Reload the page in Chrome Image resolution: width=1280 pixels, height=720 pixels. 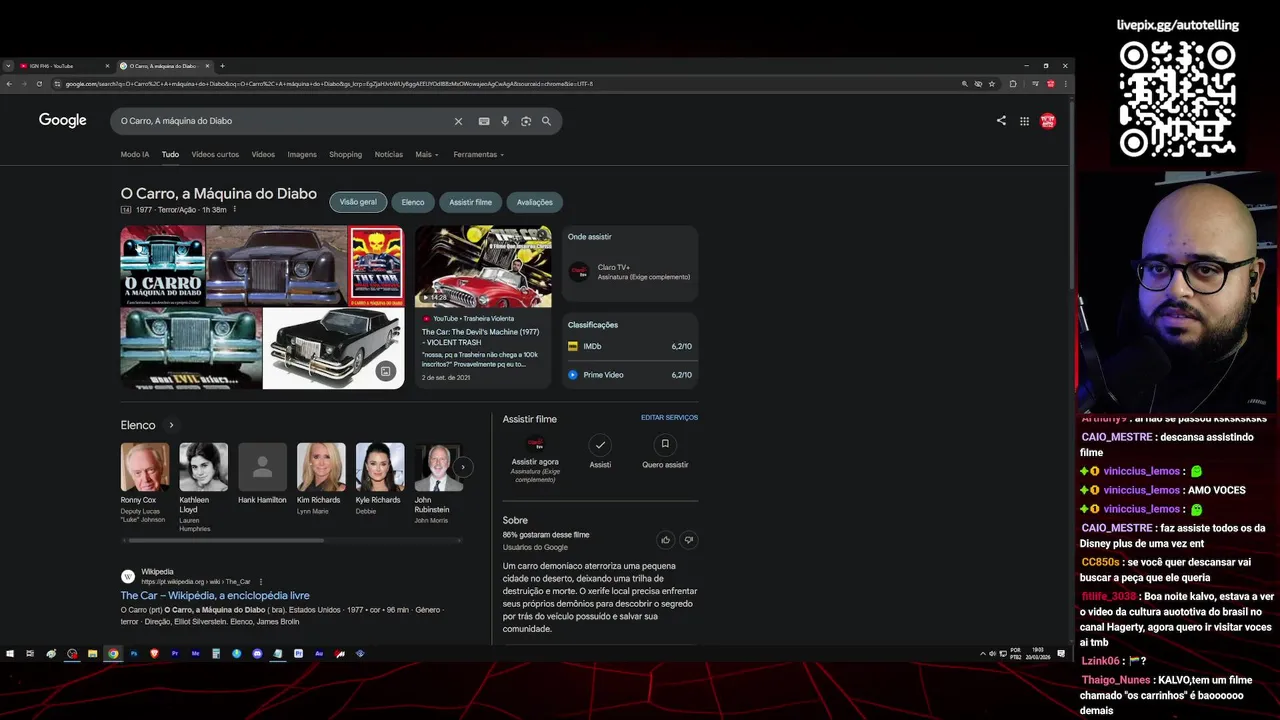[x=39, y=84]
